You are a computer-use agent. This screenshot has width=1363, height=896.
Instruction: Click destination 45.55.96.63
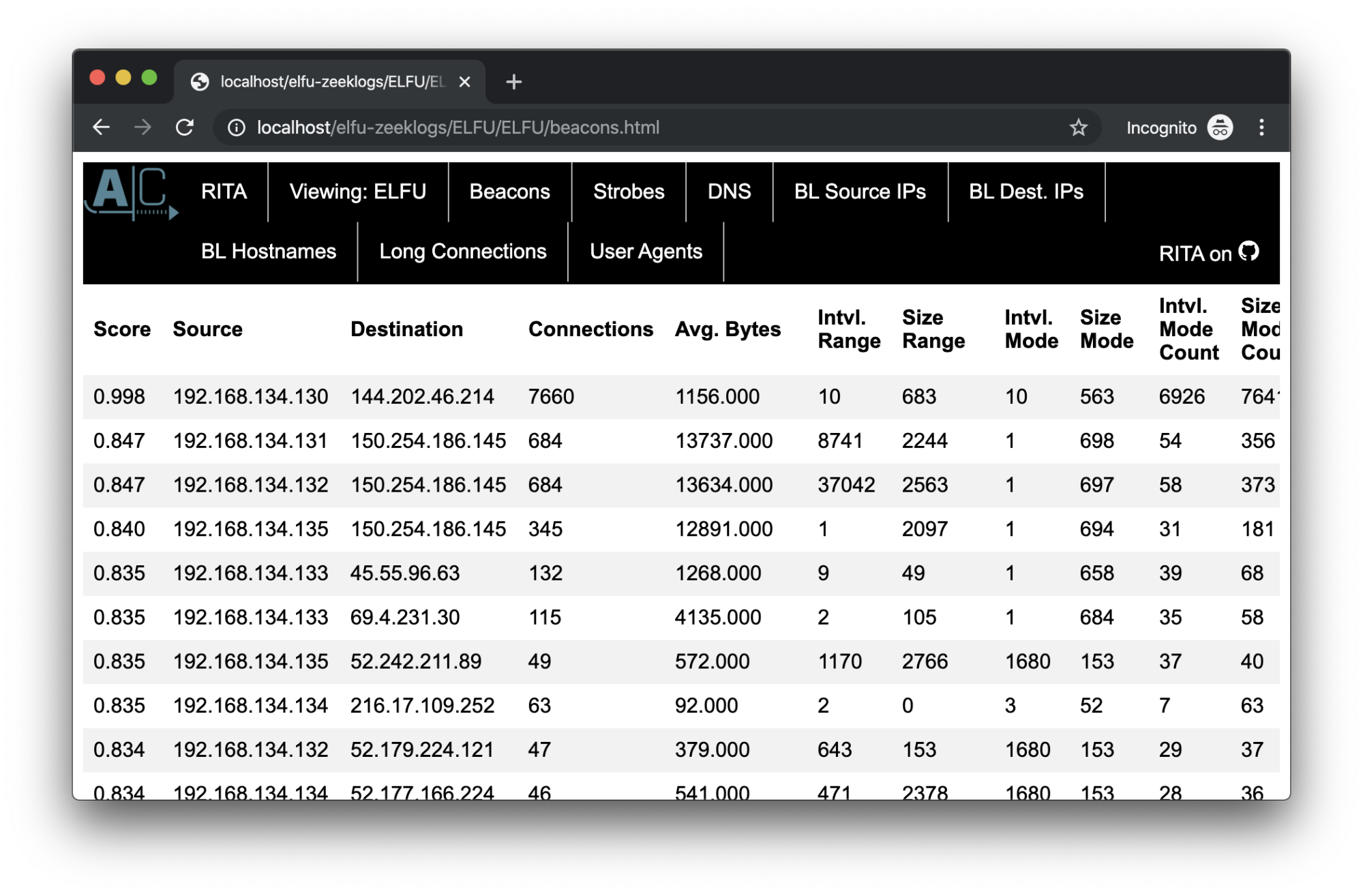pos(405,573)
